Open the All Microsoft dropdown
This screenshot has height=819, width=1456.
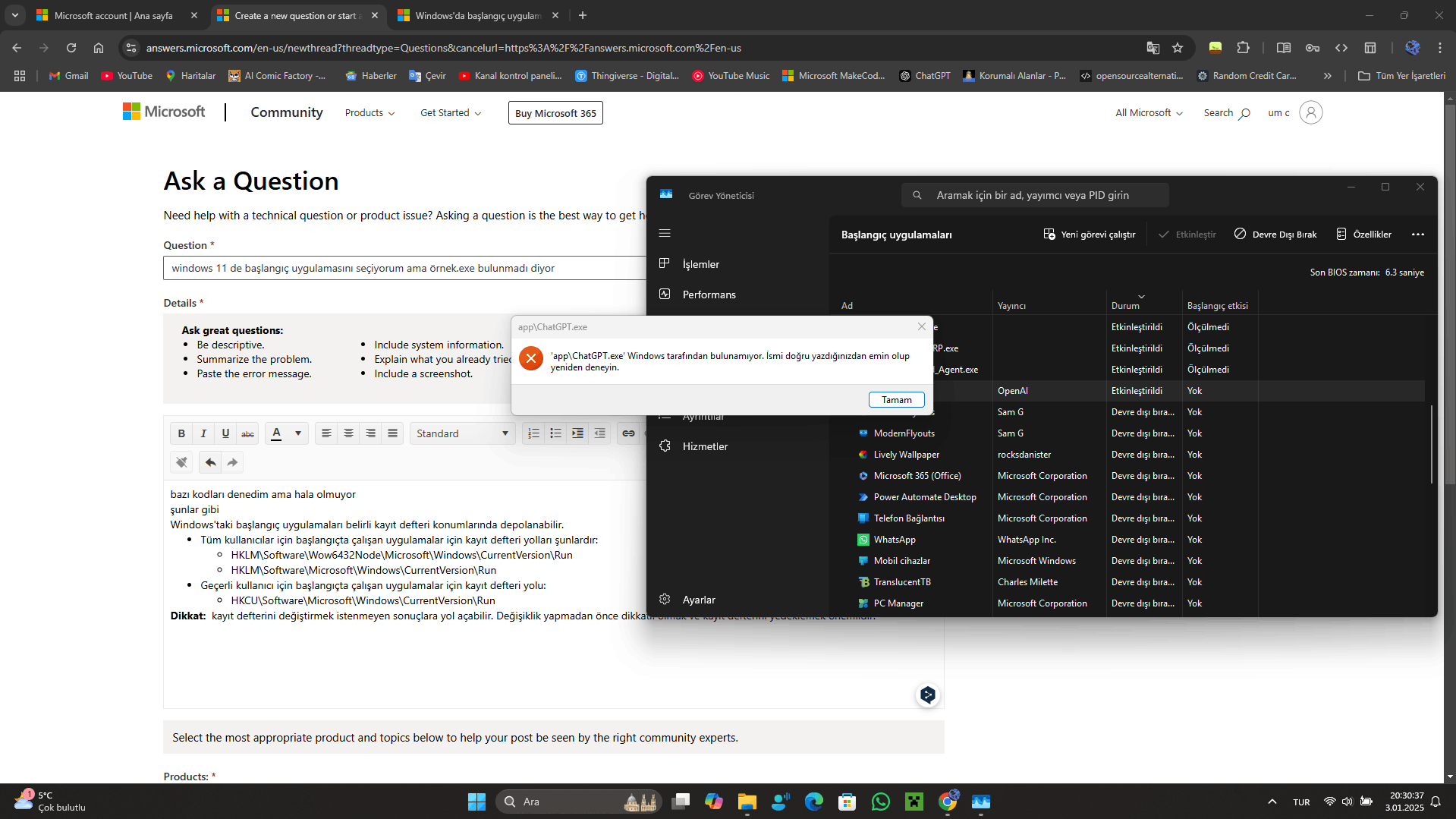click(1149, 113)
